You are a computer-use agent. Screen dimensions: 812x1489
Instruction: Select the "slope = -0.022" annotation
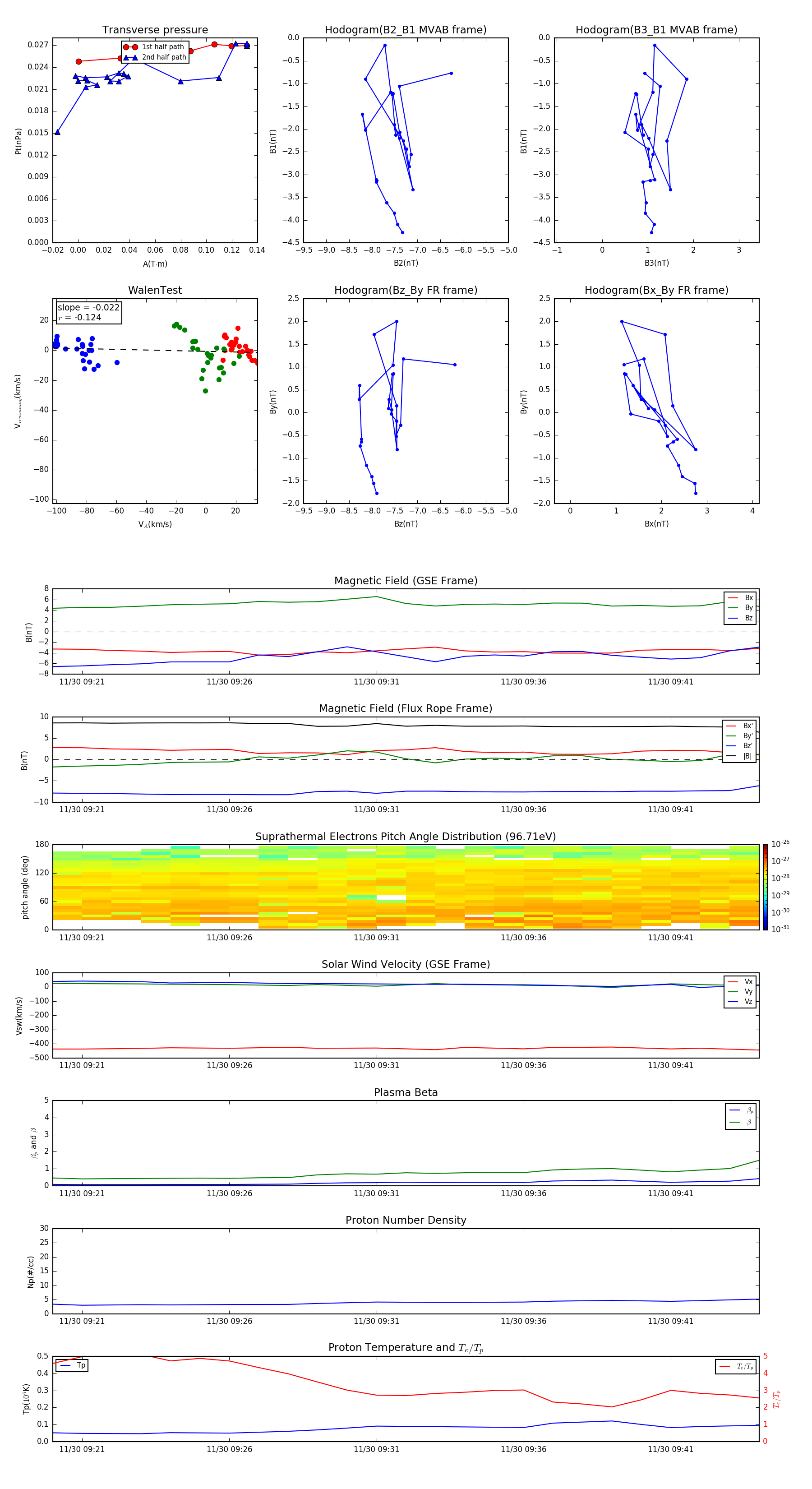[x=88, y=308]
